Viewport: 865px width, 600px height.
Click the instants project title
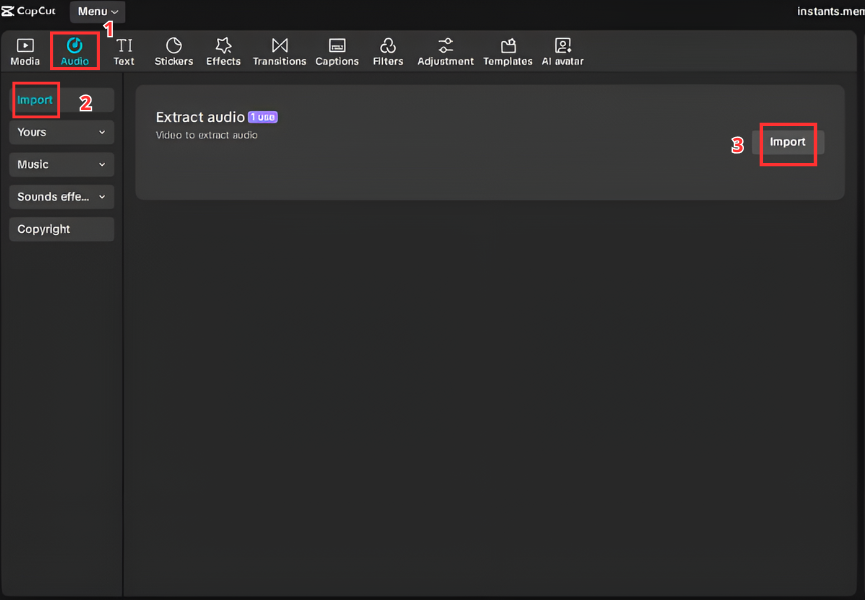[x=831, y=11]
